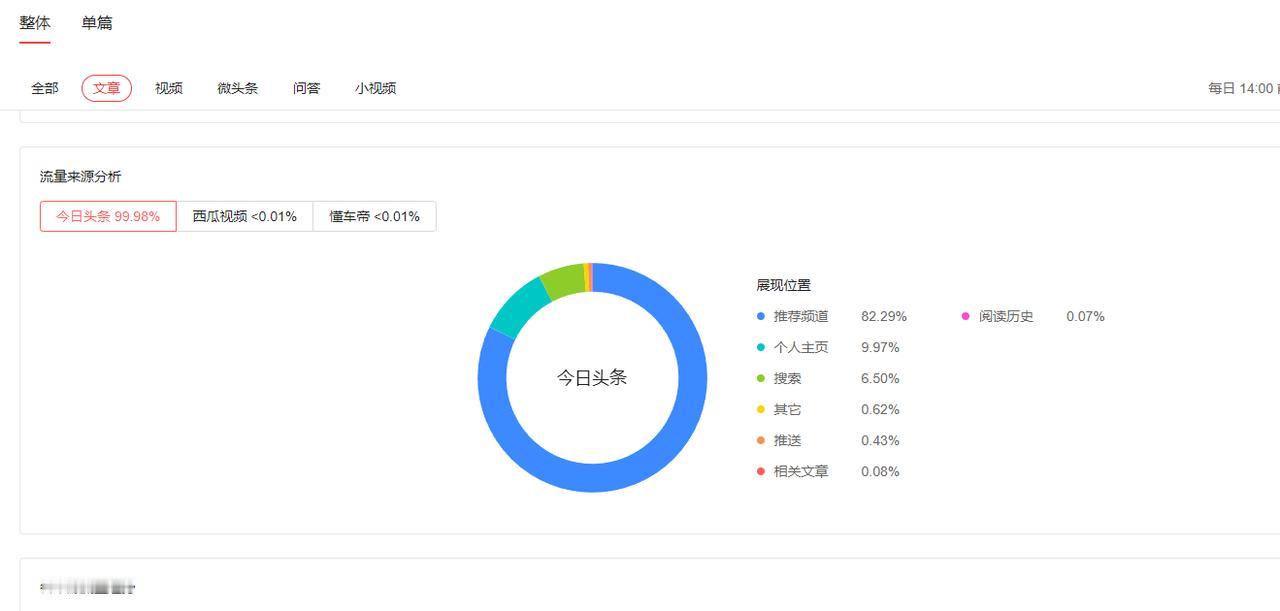This screenshot has height=611, width=1280.
Task: Click the yellow 其它 legend dot
Action: click(761, 409)
